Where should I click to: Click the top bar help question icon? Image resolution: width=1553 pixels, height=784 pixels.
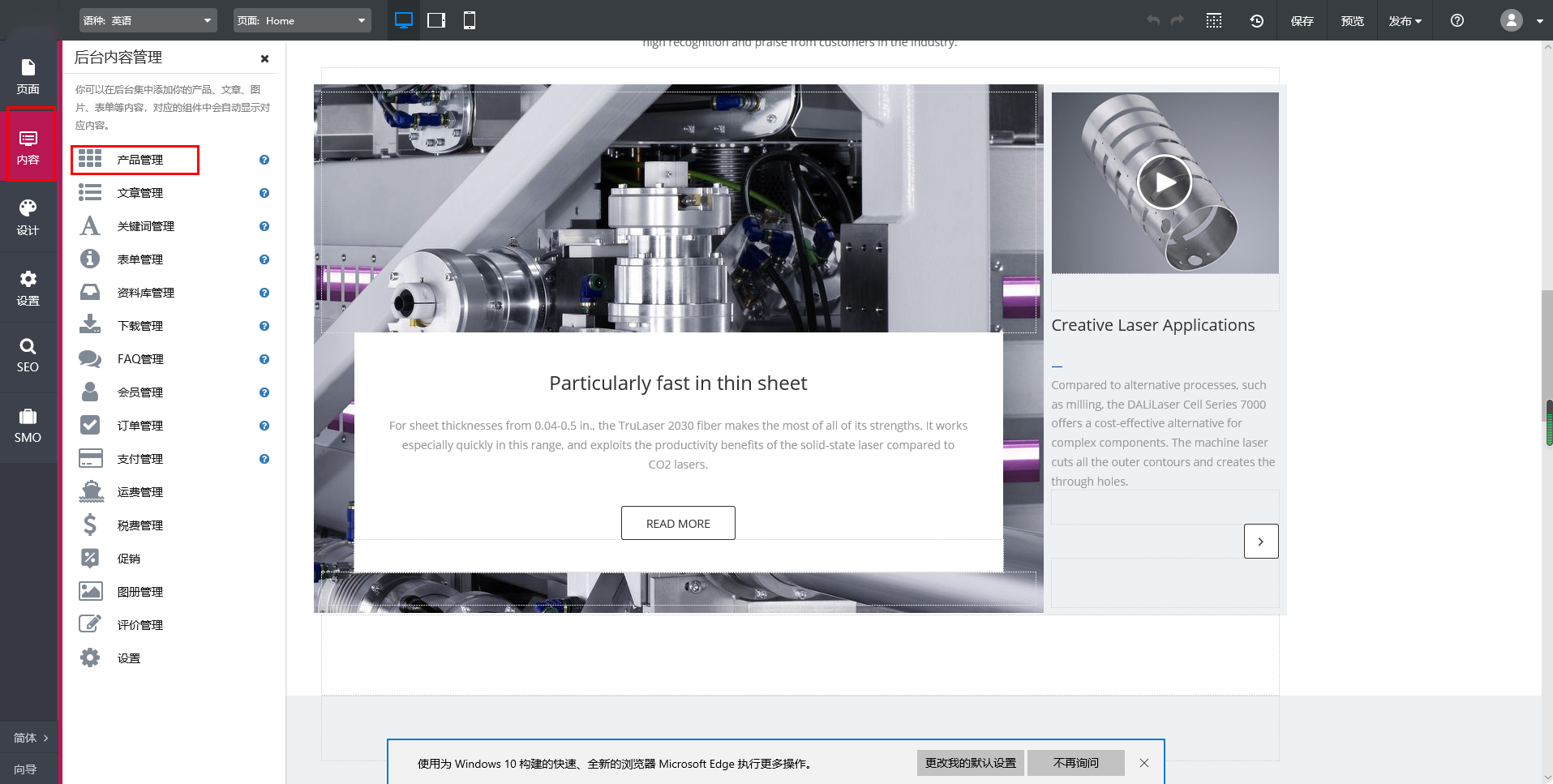click(x=1456, y=21)
